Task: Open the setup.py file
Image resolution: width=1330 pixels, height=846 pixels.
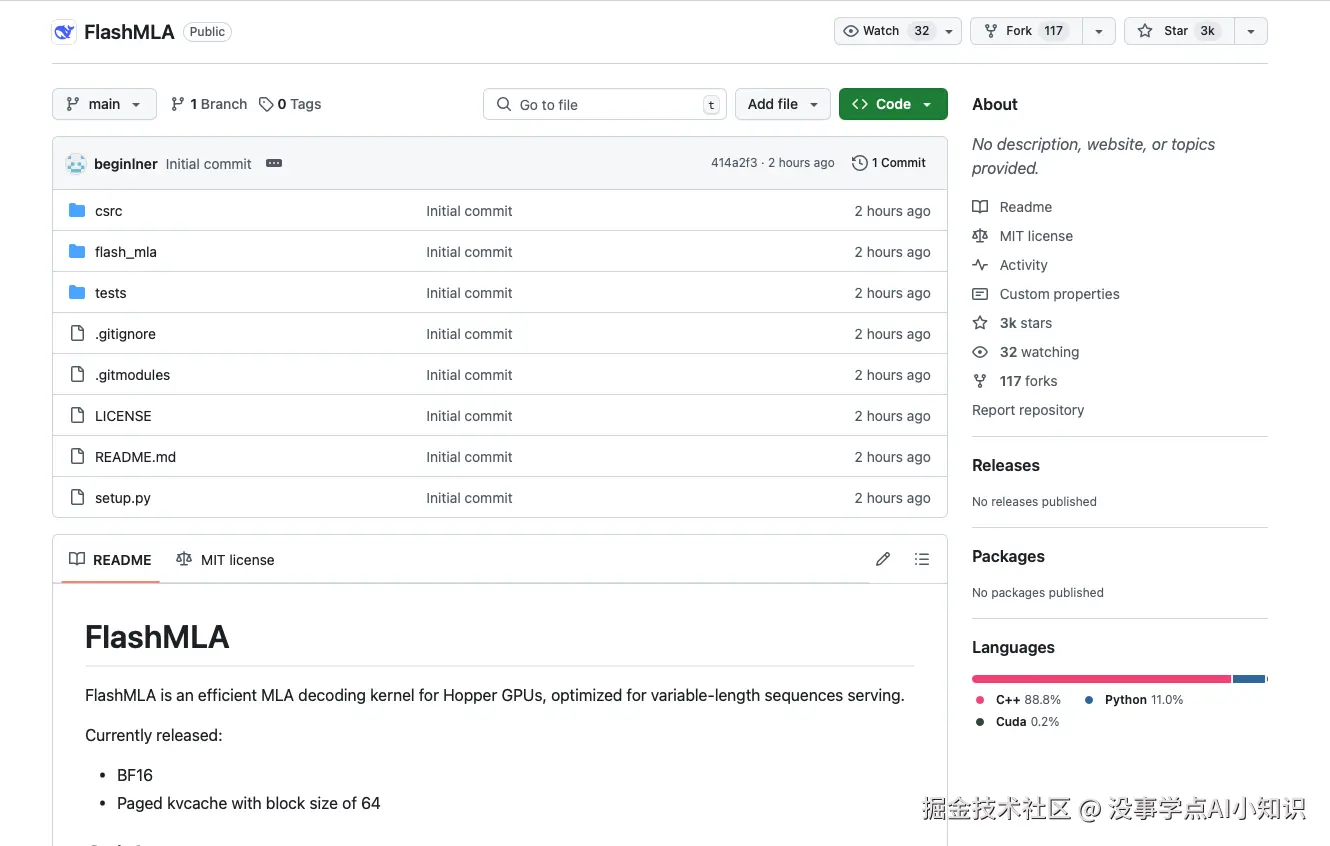Action: point(123,498)
